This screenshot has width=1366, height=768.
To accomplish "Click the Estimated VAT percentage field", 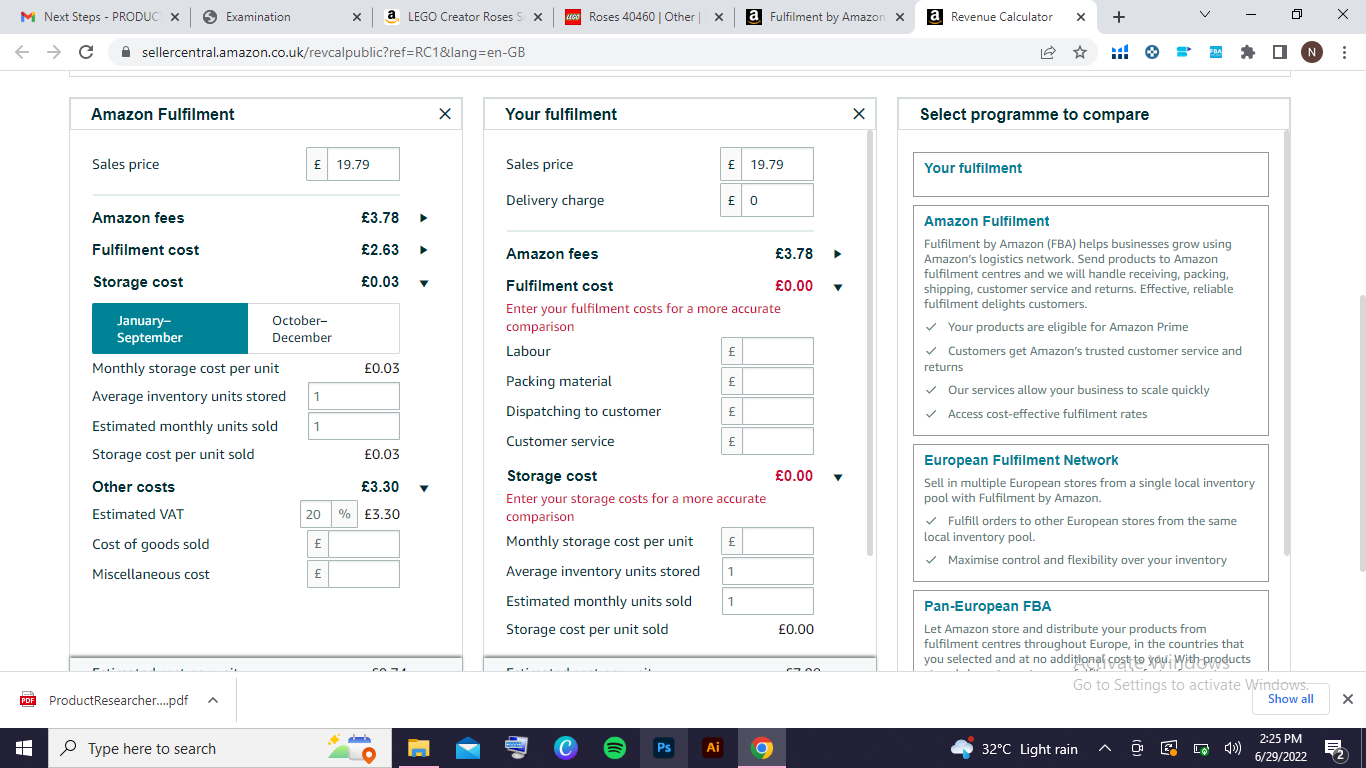I will pyautogui.click(x=316, y=514).
